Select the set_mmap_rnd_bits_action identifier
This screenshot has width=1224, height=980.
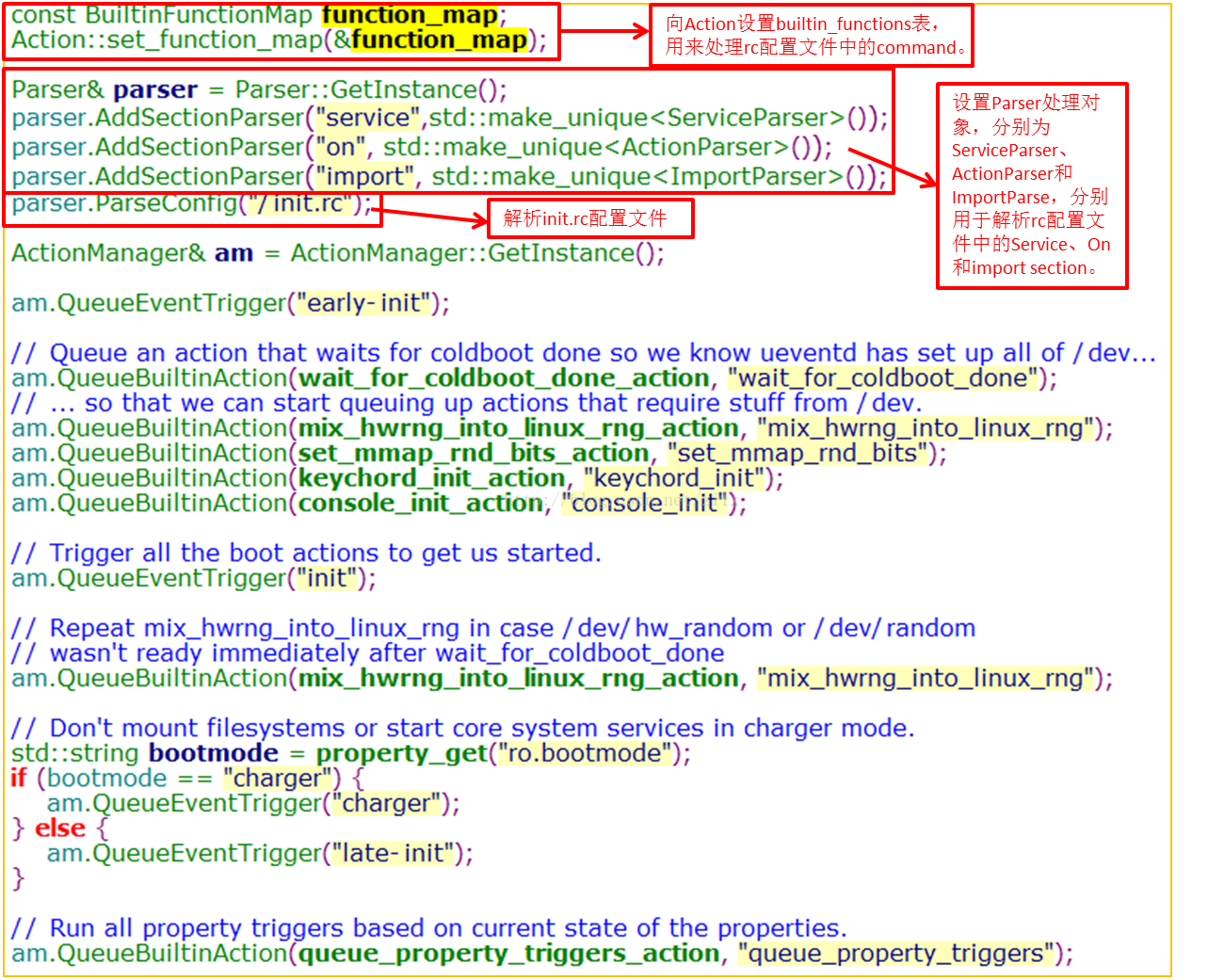click(474, 454)
